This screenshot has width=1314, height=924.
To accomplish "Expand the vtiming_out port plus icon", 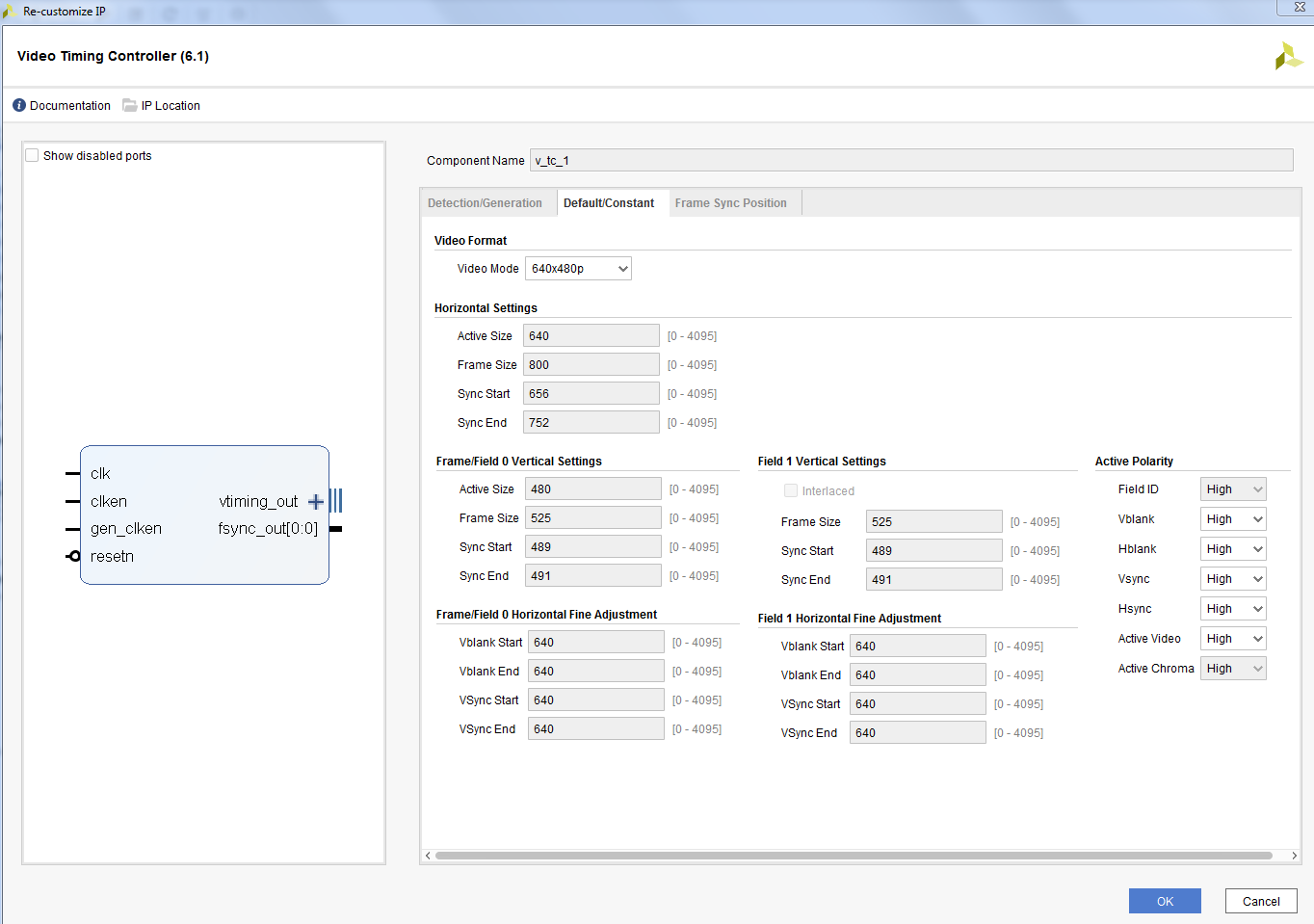I will tap(315, 502).
